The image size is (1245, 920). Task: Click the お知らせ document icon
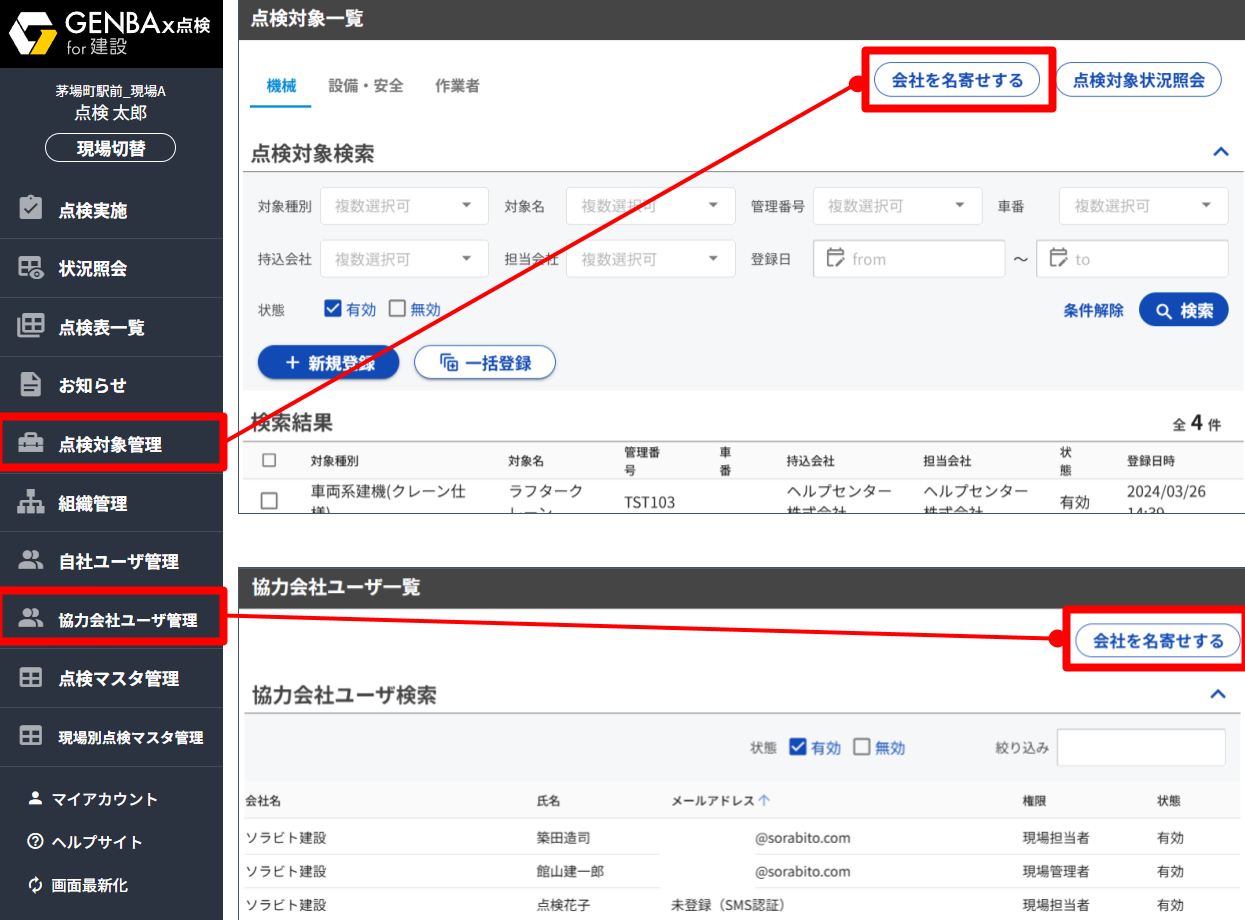(31, 385)
